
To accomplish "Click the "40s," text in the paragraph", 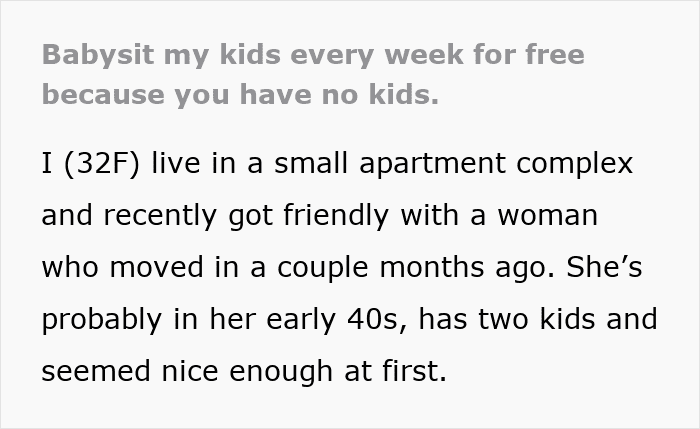I will (x=377, y=320).
